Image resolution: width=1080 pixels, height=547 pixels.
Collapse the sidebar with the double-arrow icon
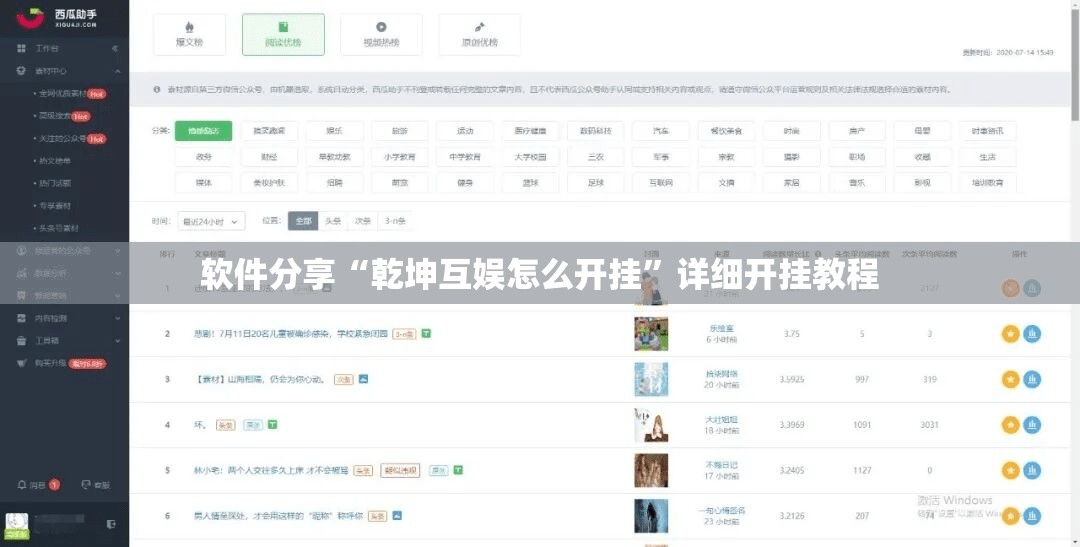click(x=115, y=48)
